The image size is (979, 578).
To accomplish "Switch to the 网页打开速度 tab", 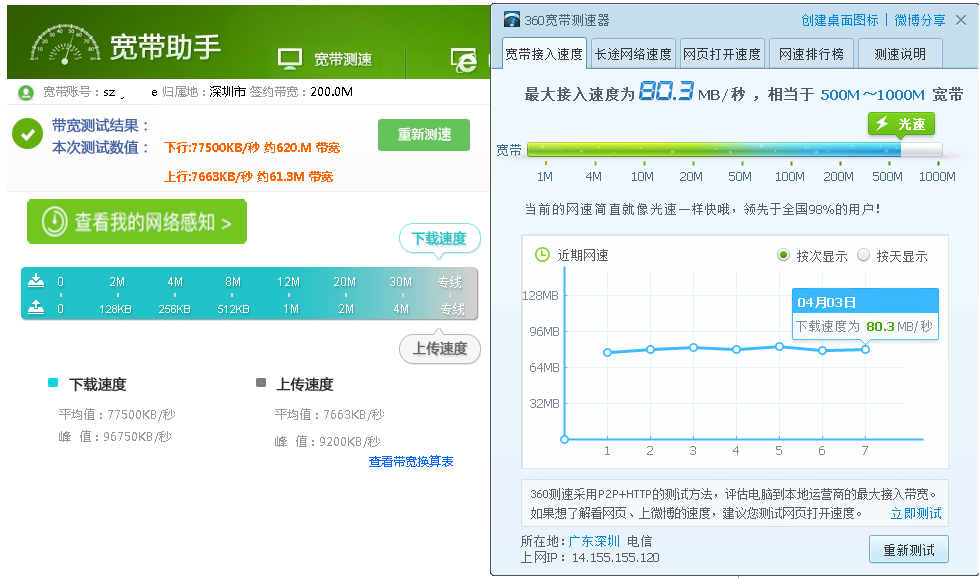I will [x=722, y=54].
